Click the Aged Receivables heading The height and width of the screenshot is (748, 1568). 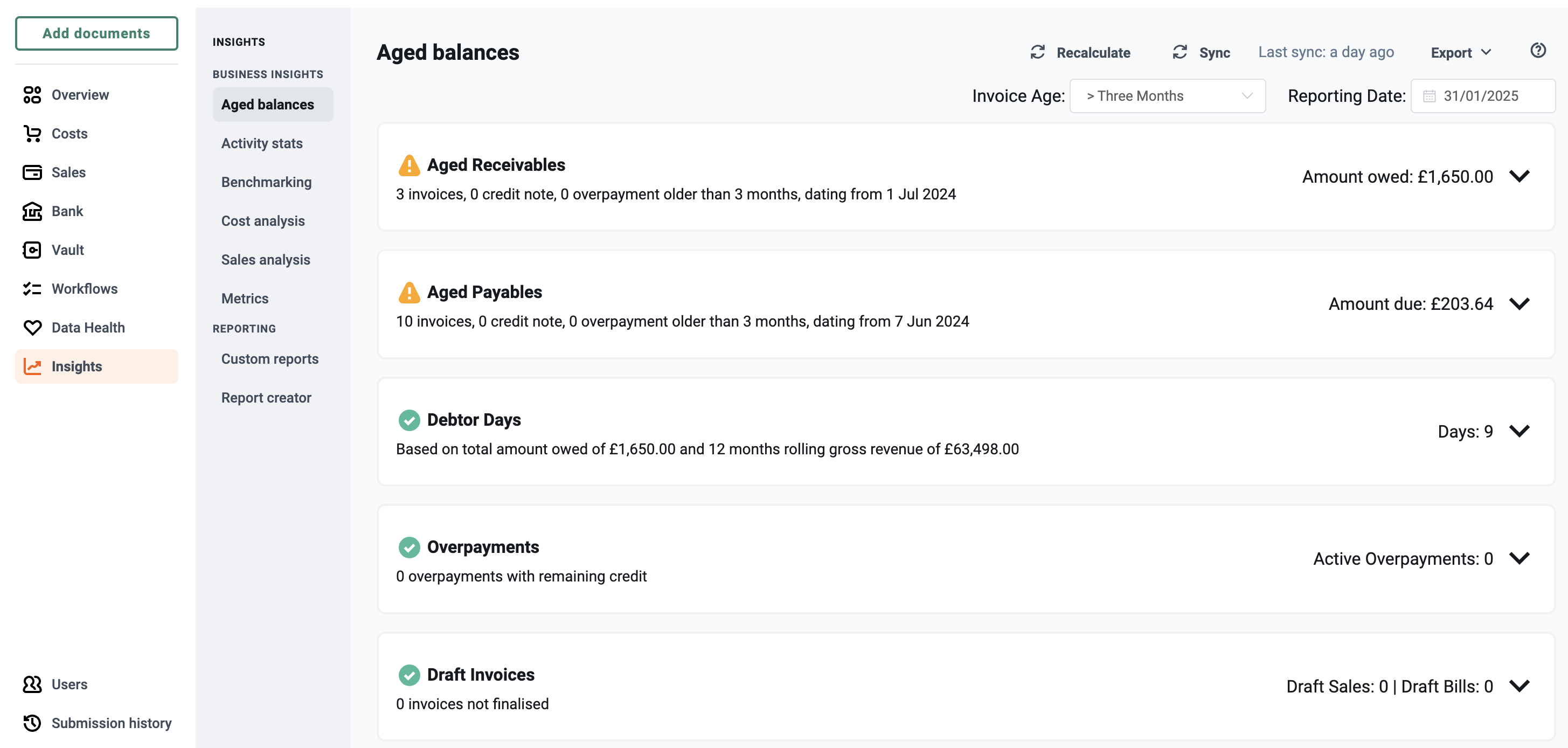496,165
